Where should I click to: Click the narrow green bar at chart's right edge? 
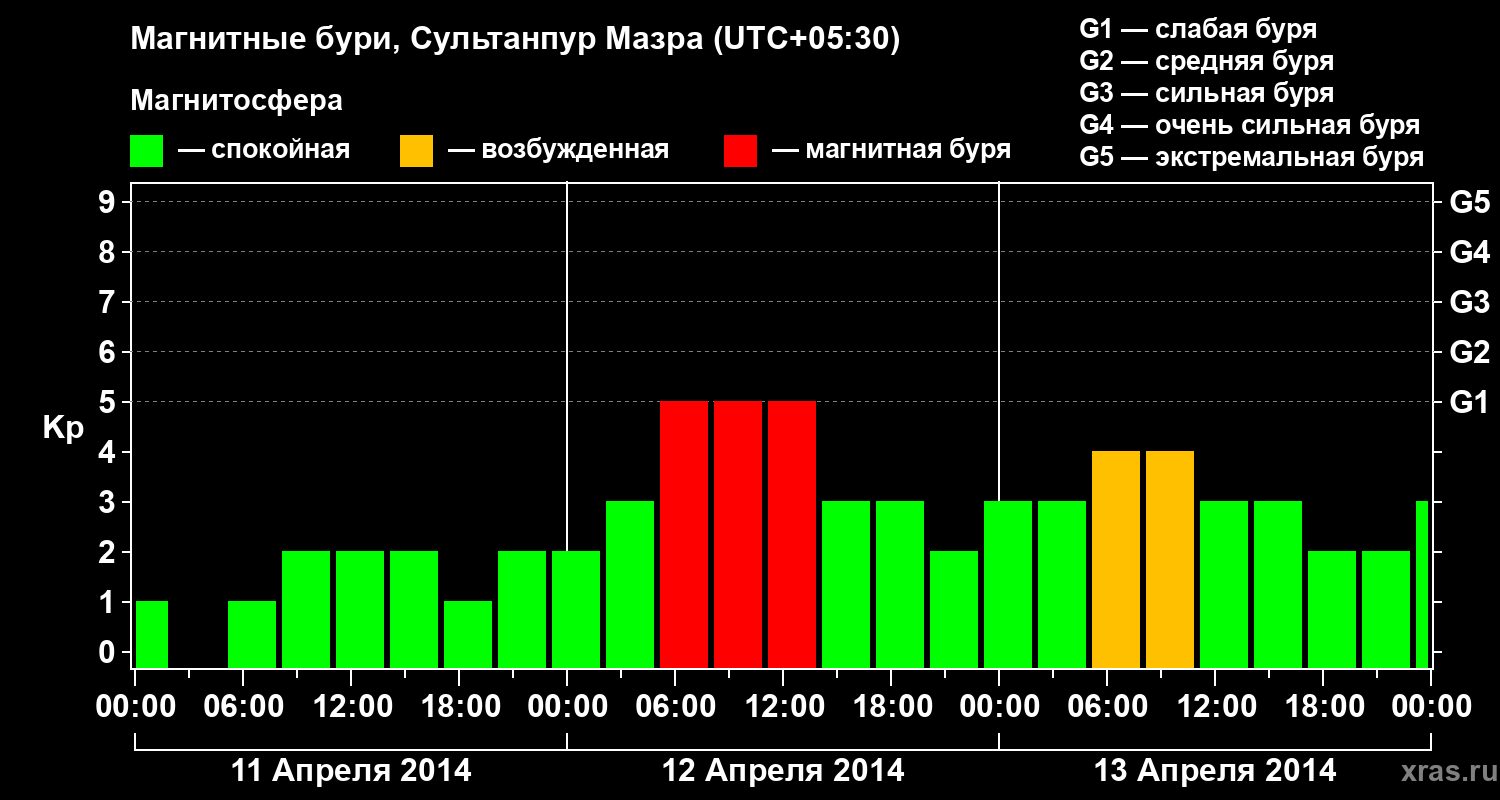1422,584
